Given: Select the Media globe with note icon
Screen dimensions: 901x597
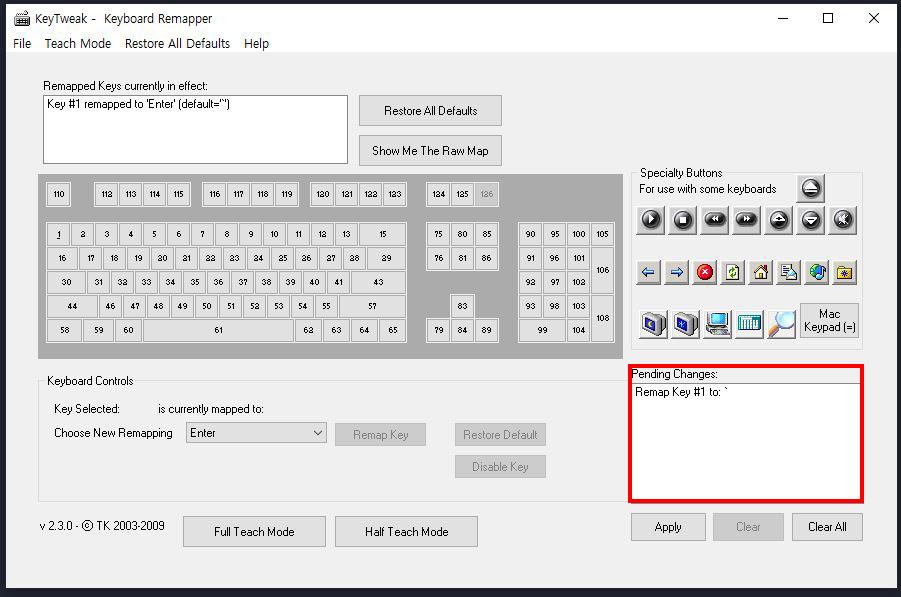Looking at the screenshot, I should pyautogui.click(x=817, y=272).
